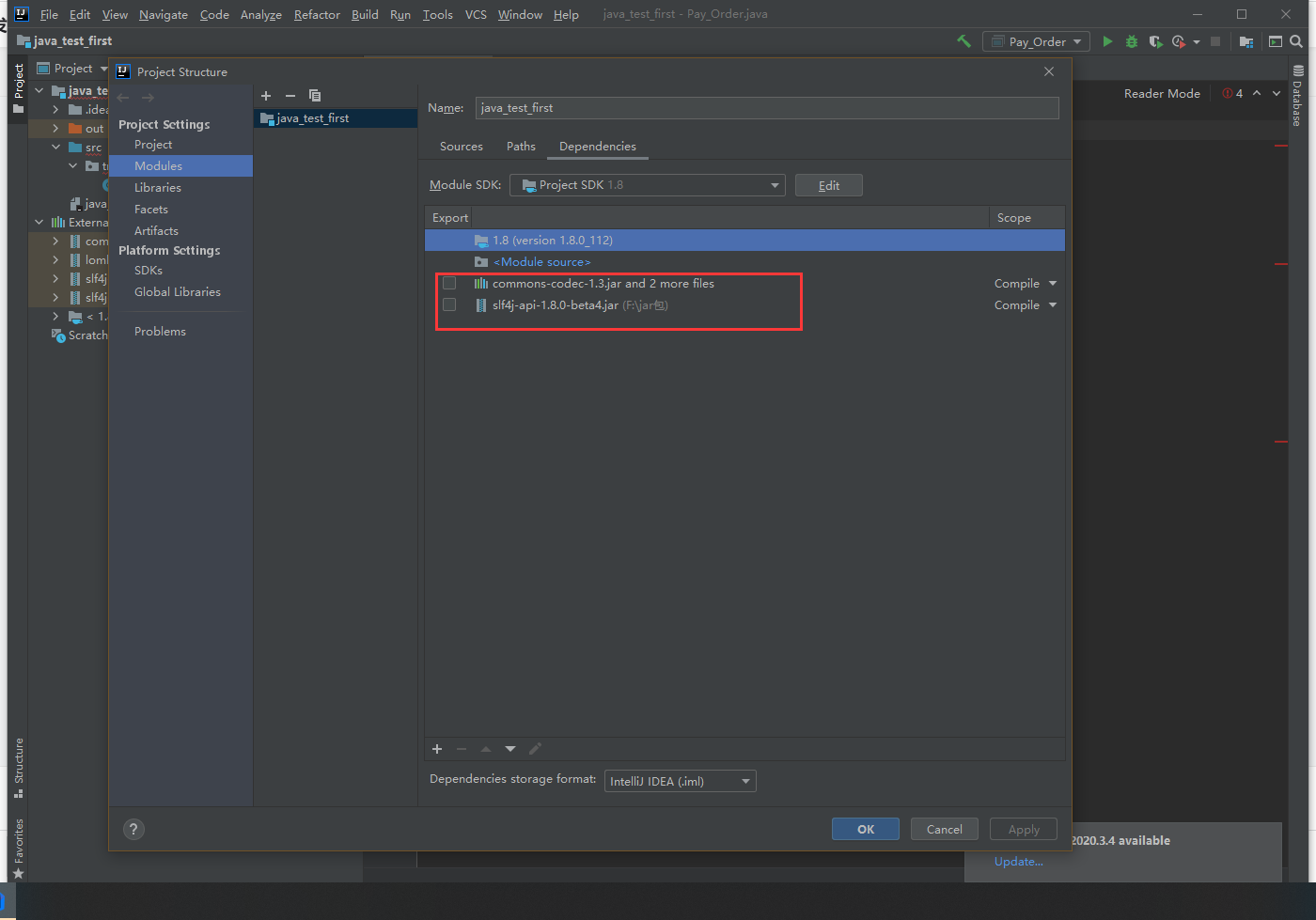
Task: Switch to the Paths tab
Action: click(521, 147)
